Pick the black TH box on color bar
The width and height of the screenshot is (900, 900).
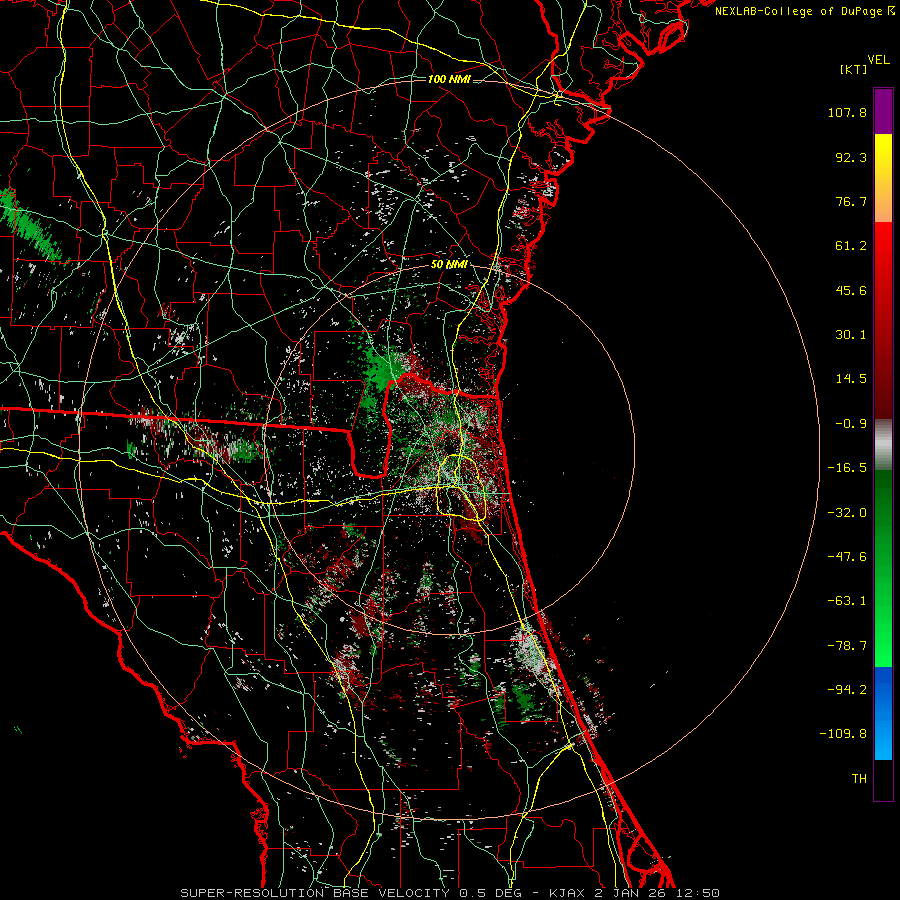click(x=883, y=779)
